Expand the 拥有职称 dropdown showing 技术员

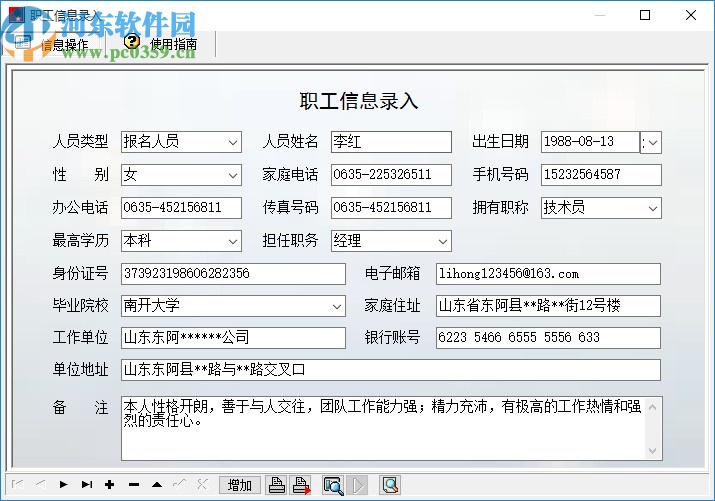coord(653,208)
